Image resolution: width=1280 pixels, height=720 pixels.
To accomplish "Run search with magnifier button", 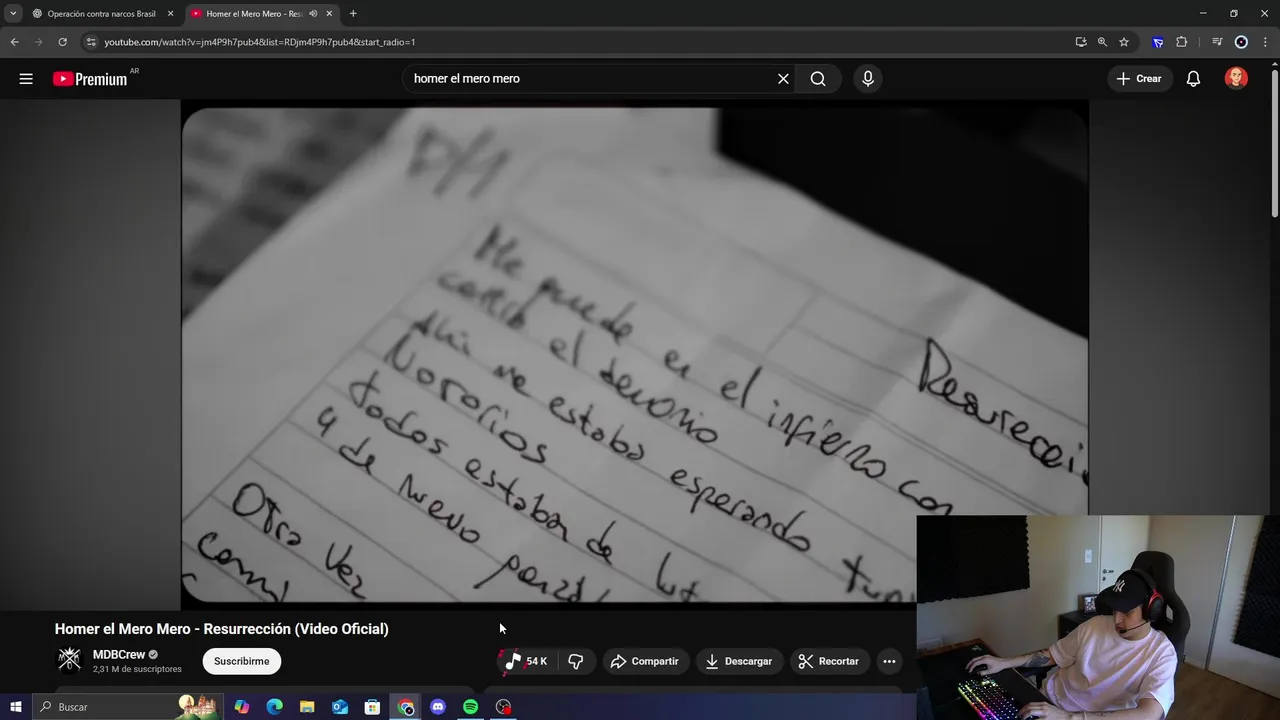I will 818,79.
